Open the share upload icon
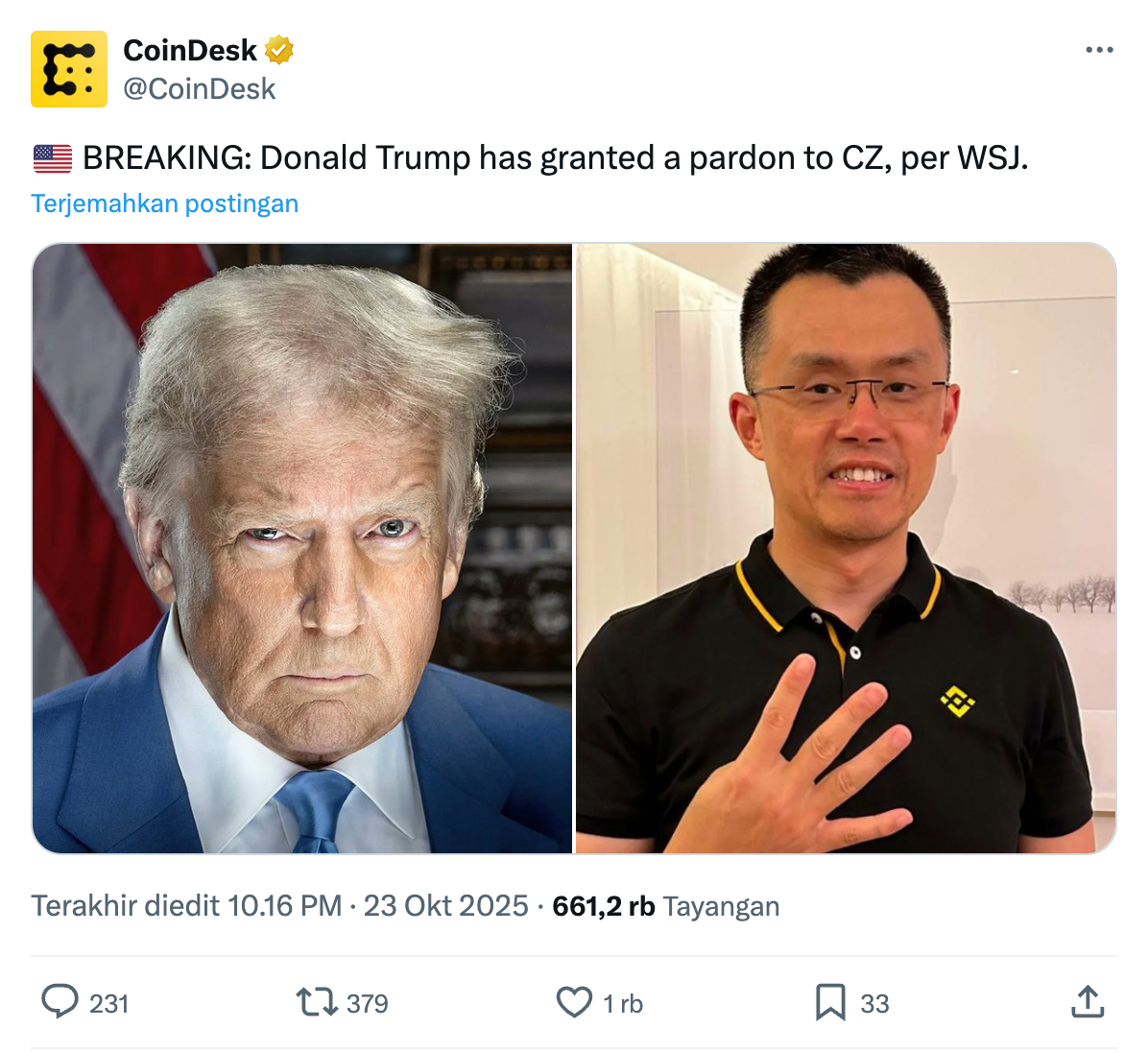 coord(1088,1001)
